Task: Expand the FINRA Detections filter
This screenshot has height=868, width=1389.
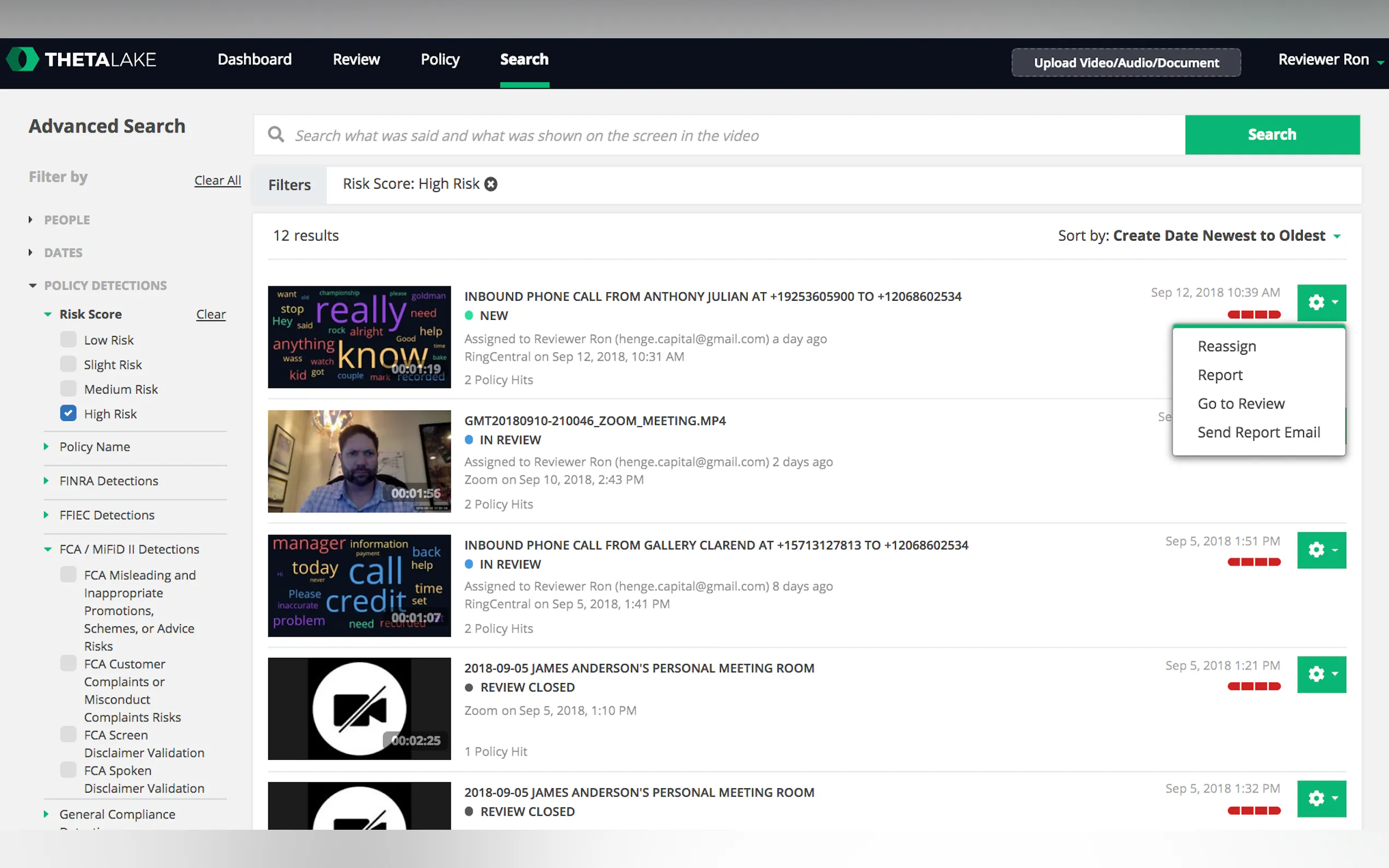Action: tap(108, 480)
